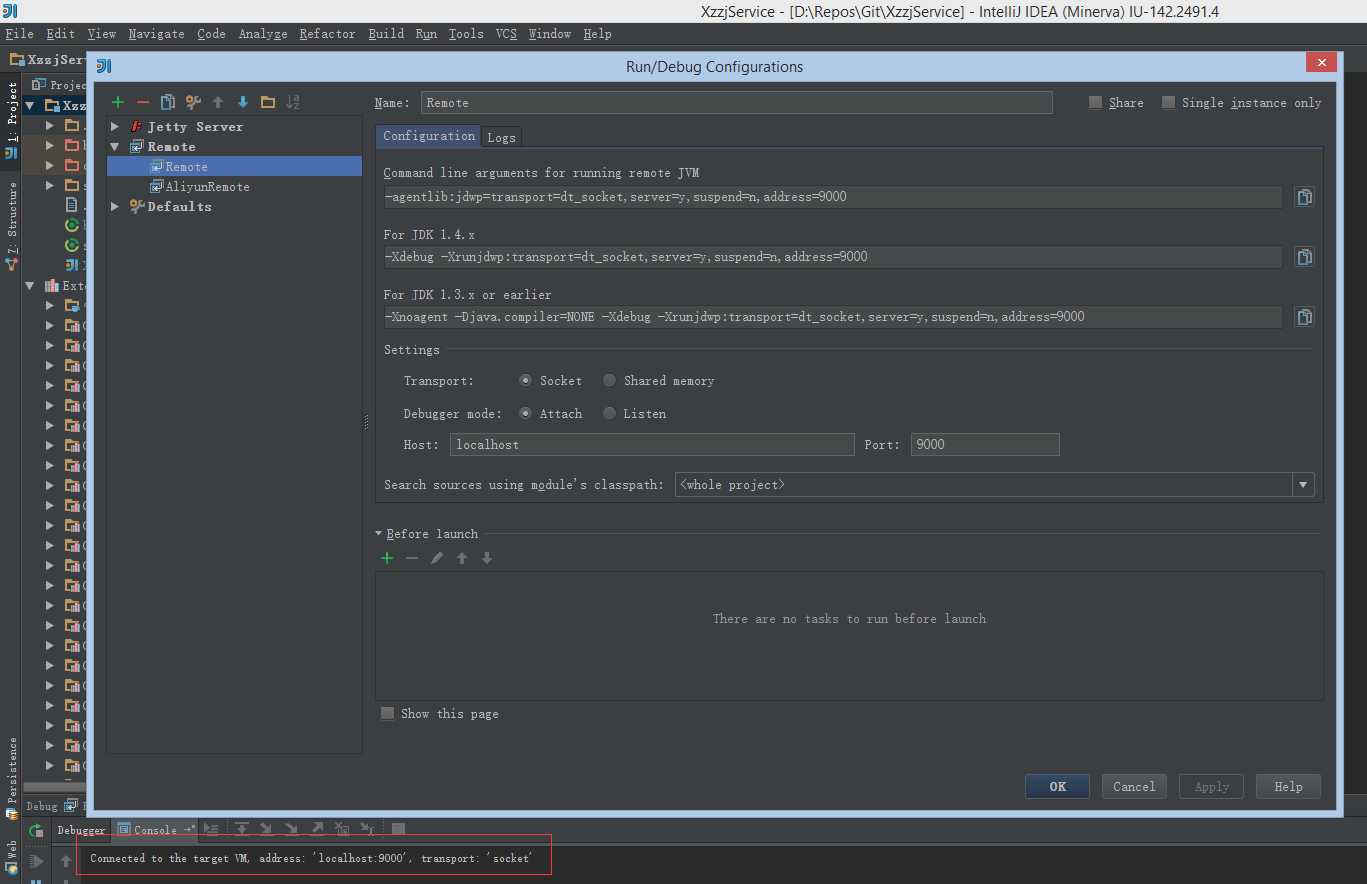Screen dimensions: 1367x884
Task: Expand the Defaults node
Action: coord(115,207)
